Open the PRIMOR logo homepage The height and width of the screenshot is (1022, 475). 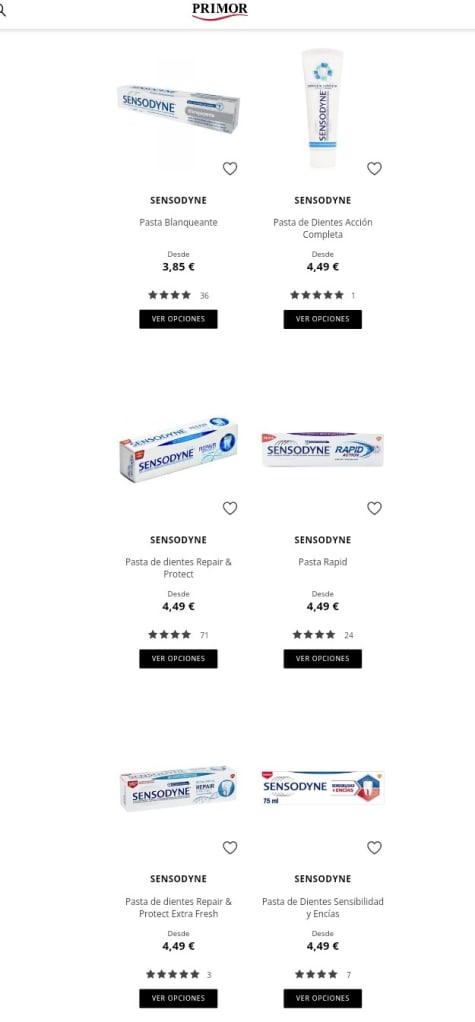220,10
